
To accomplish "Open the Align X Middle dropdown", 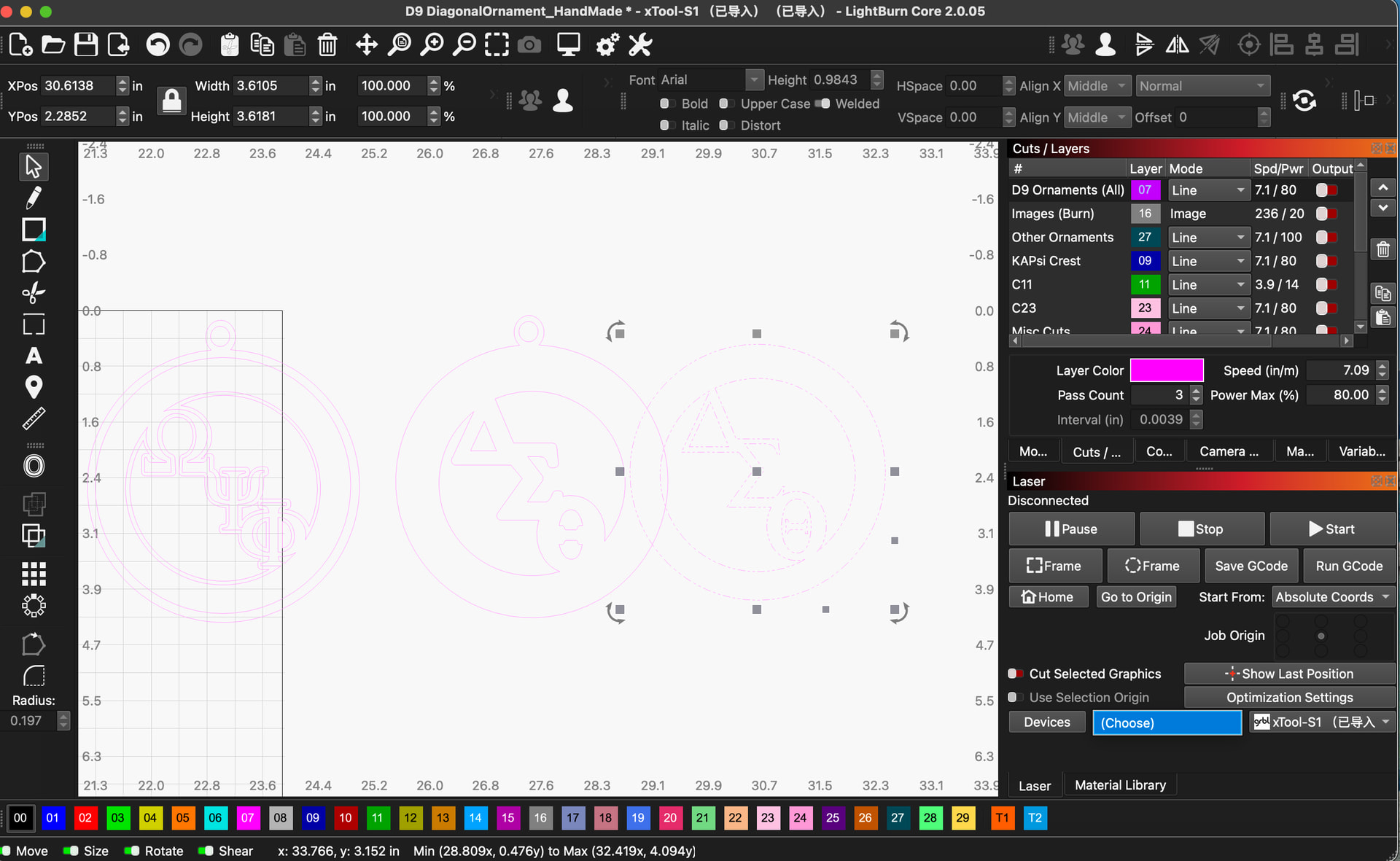I will pyautogui.click(x=1097, y=86).
